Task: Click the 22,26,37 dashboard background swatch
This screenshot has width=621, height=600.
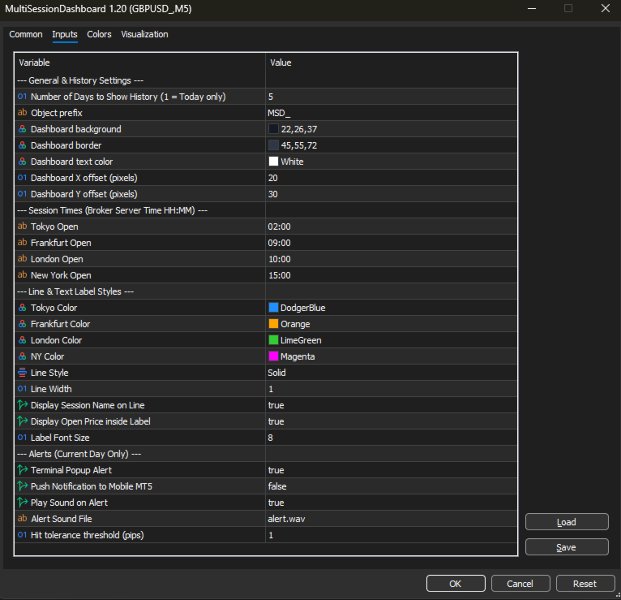Action: [x=273, y=129]
